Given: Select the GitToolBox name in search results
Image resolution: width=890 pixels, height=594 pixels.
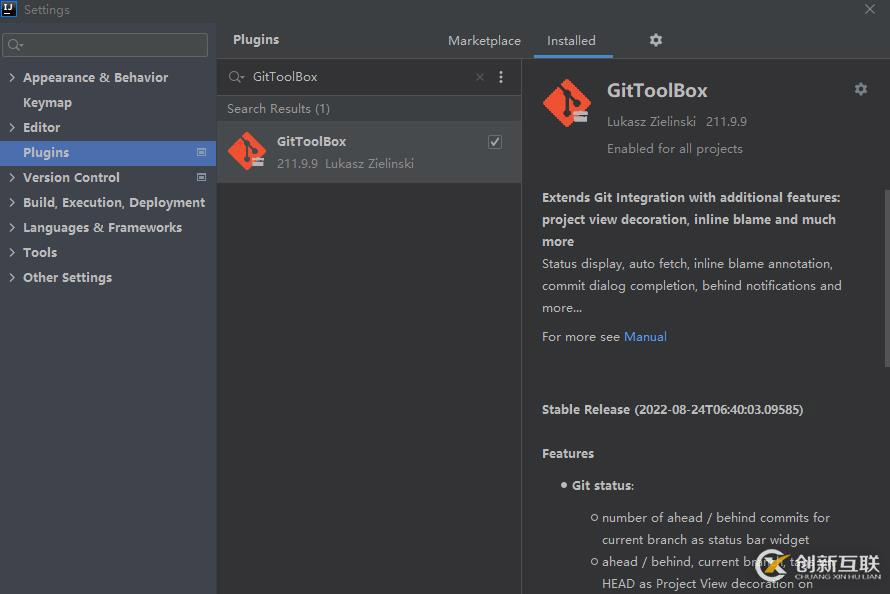Looking at the screenshot, I should 311,141.
